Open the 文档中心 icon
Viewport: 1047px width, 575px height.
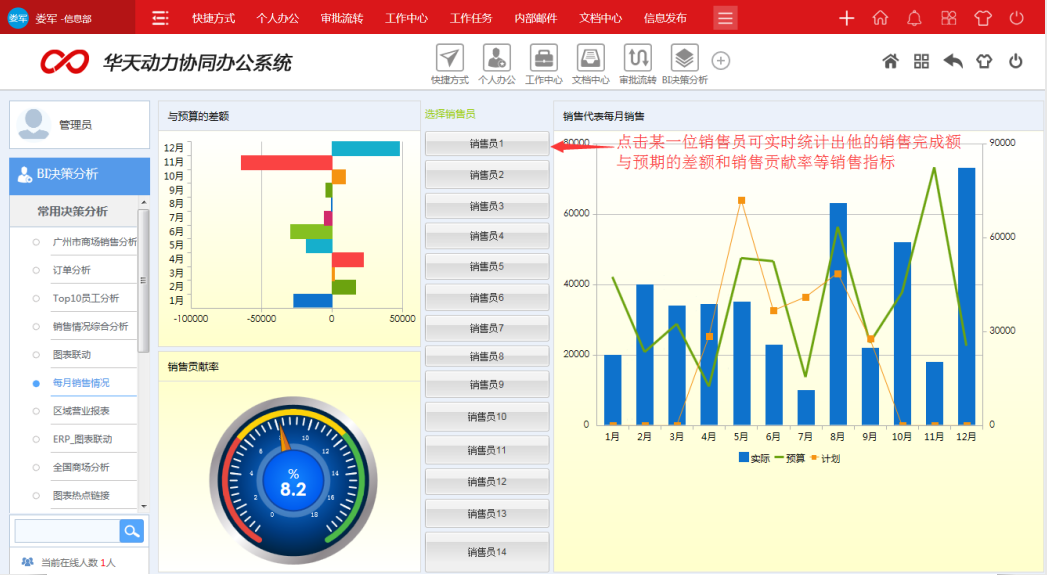(x=590, y=58)
